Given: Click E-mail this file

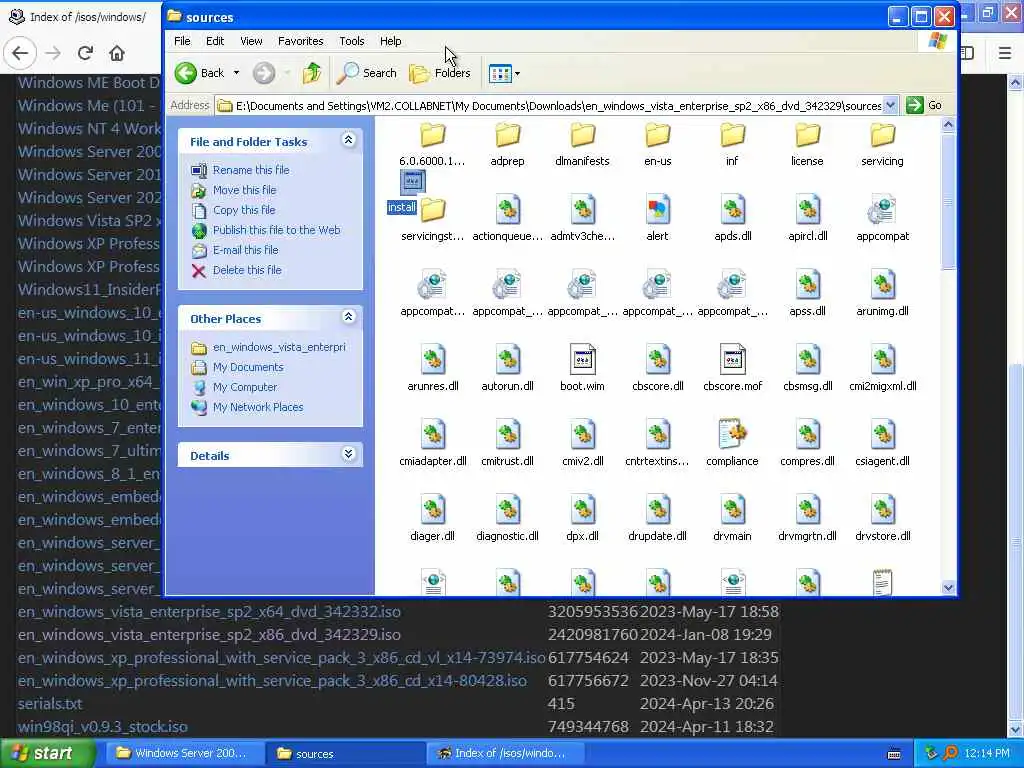Looking at the screenshot, I should (x=246, y=250).
